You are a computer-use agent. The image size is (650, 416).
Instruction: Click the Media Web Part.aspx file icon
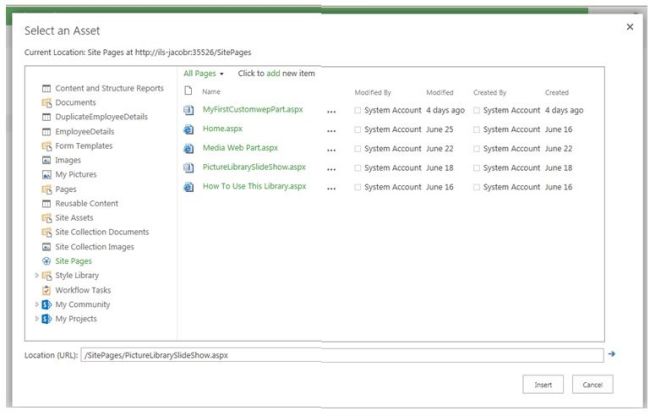(x=189, y=148)
